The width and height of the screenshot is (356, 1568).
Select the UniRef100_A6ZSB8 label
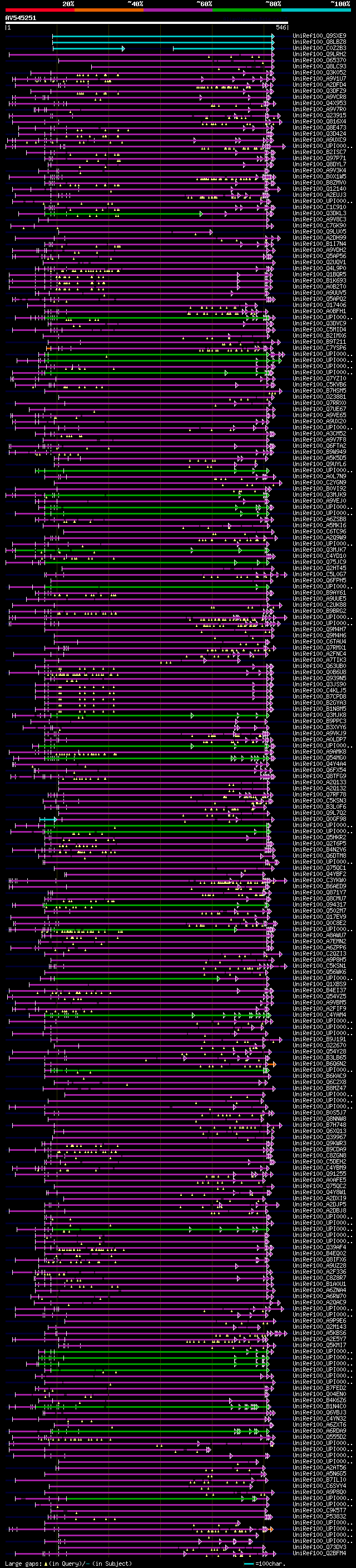pyautogui.click(x=319, y=519)
